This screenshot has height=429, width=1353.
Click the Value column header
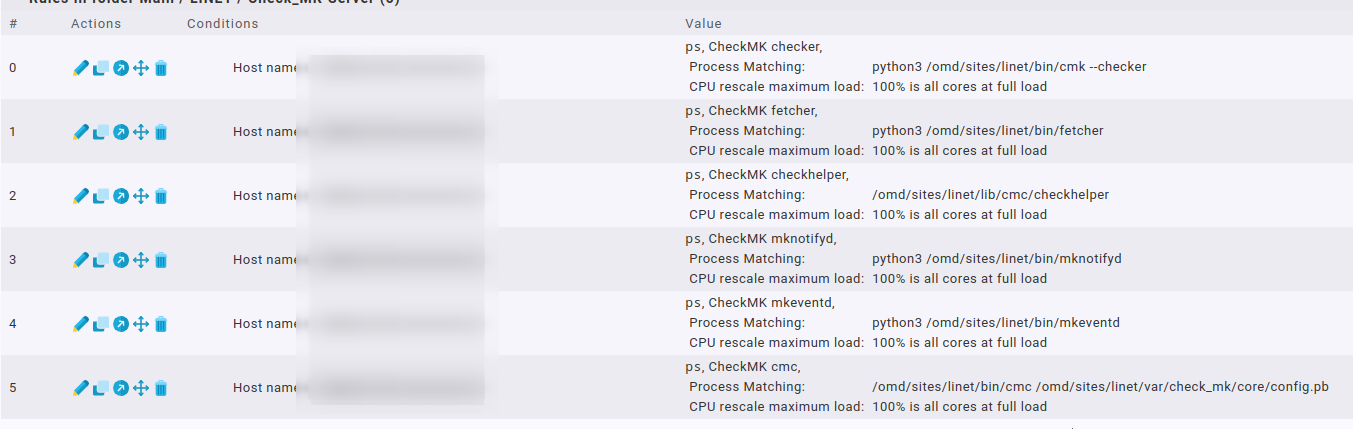point(703,23)
